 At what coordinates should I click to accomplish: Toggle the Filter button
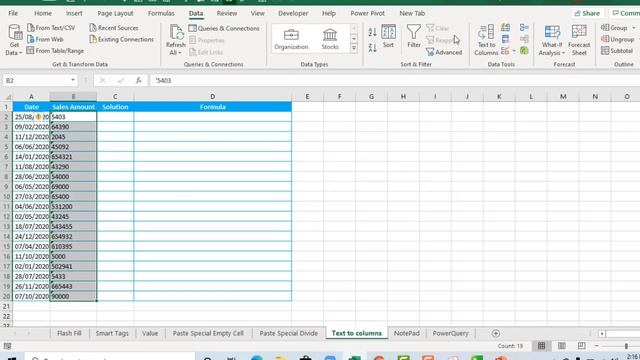tap(413, 36)
